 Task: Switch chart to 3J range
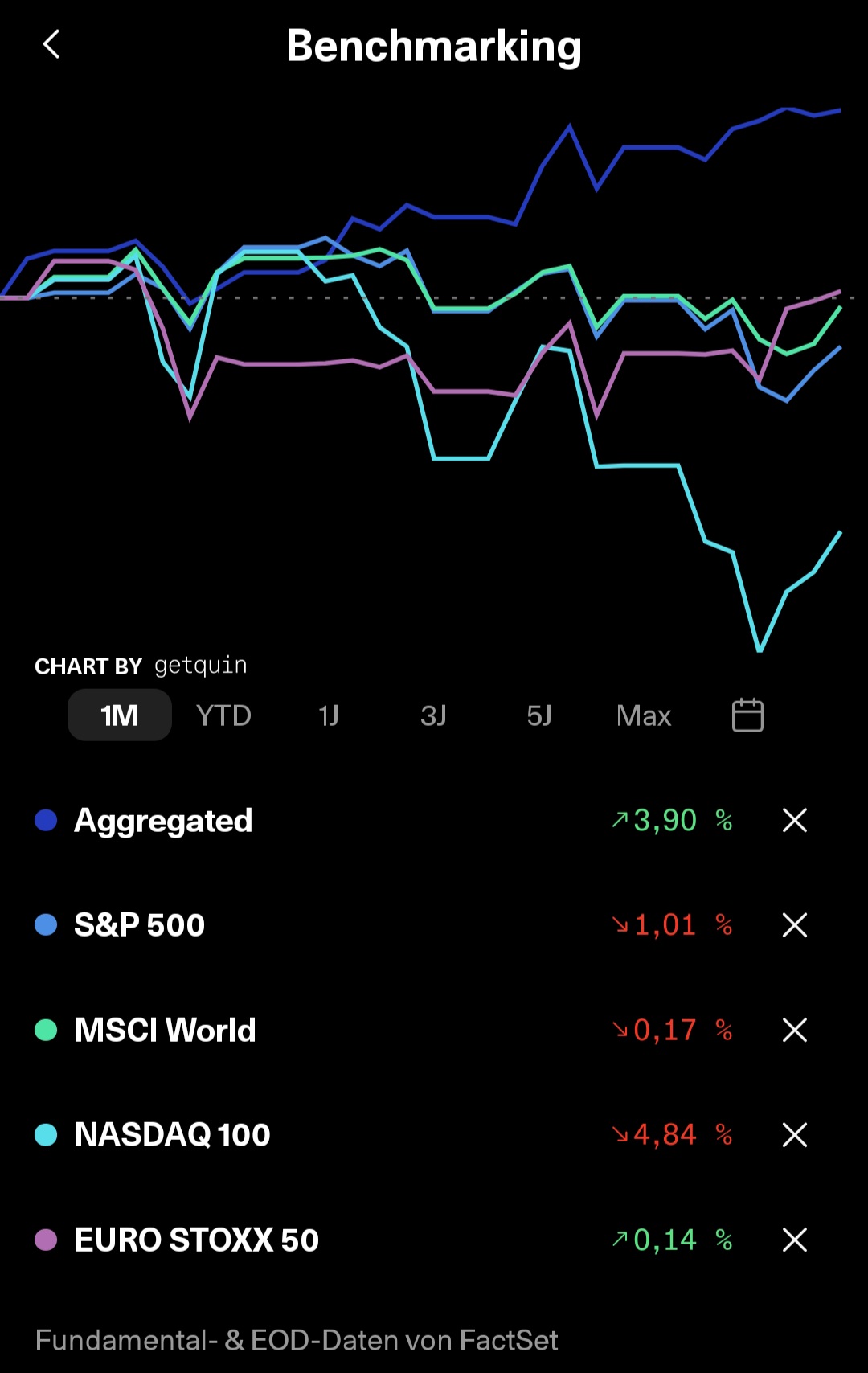click(x=433, y=715)
